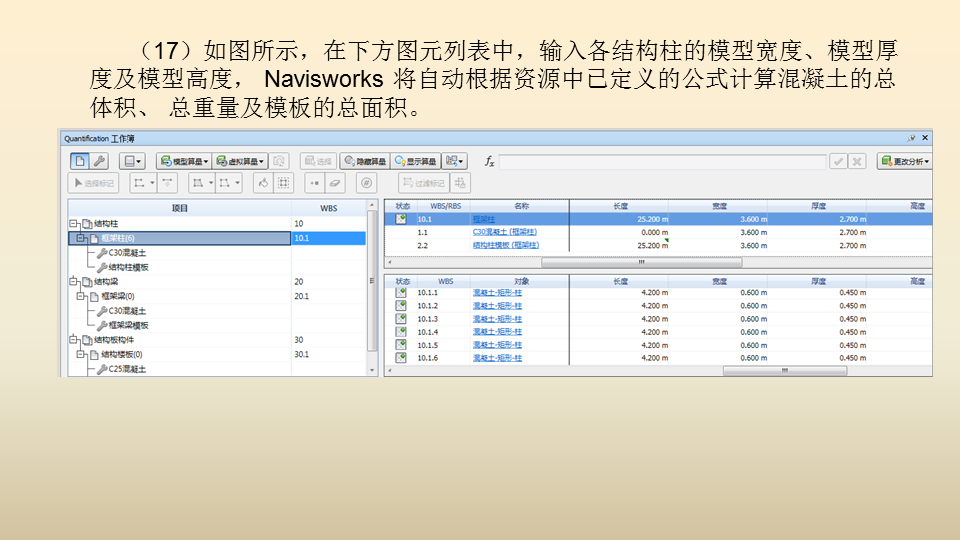Click the status icon of row 10.1.2
Image resolution: width=960 pixels, height=540 pixels.
(x=401, y=306)
